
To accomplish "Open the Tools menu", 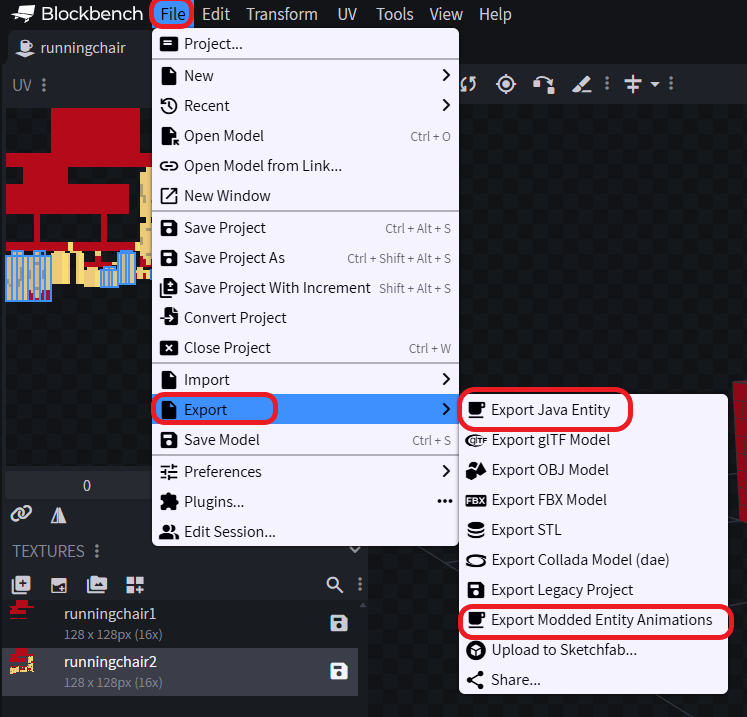I will (394, 14).
